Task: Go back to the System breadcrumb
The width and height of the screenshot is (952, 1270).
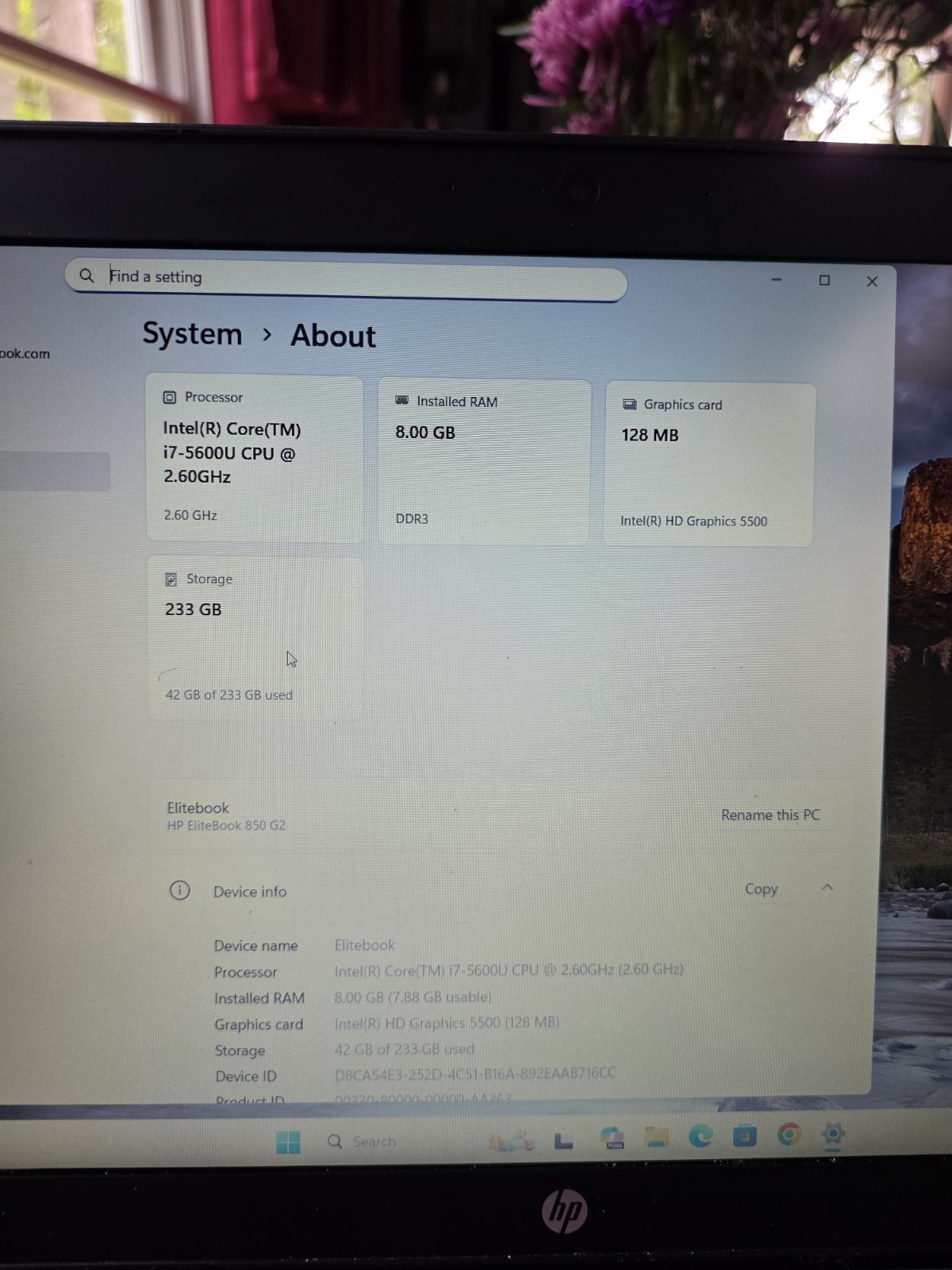Action: [192, 333]
